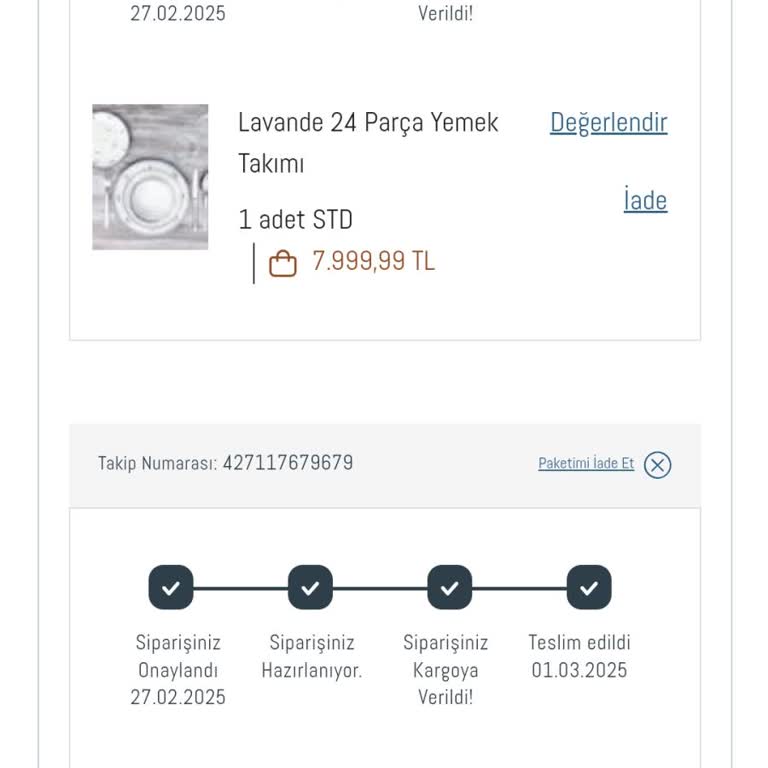Click the checkmark icon above Teslim edildi

[588, 588]
